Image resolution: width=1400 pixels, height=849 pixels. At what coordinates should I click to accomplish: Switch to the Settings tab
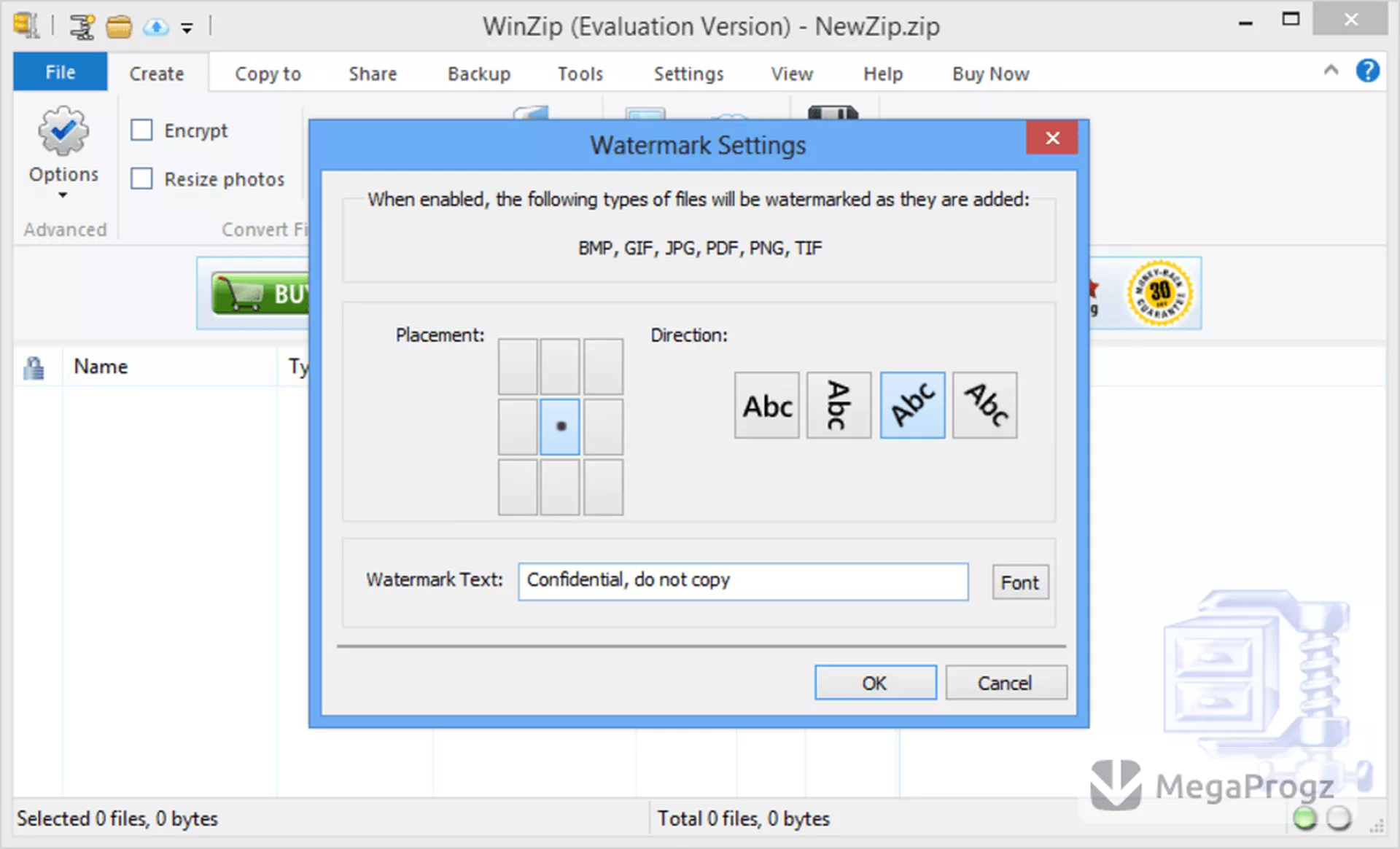point(688,74)
